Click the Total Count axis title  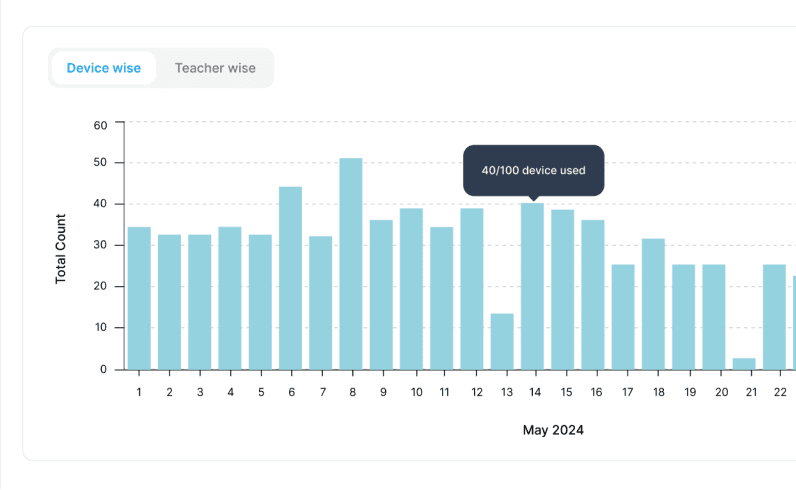pos(61,248)
